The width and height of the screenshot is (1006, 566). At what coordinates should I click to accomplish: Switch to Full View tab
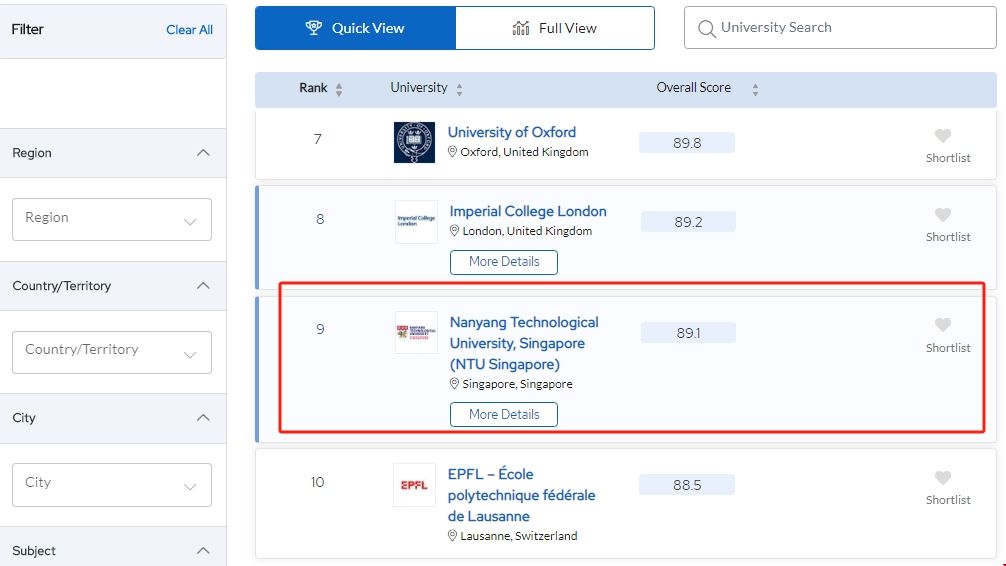click(x=555, y=28)
